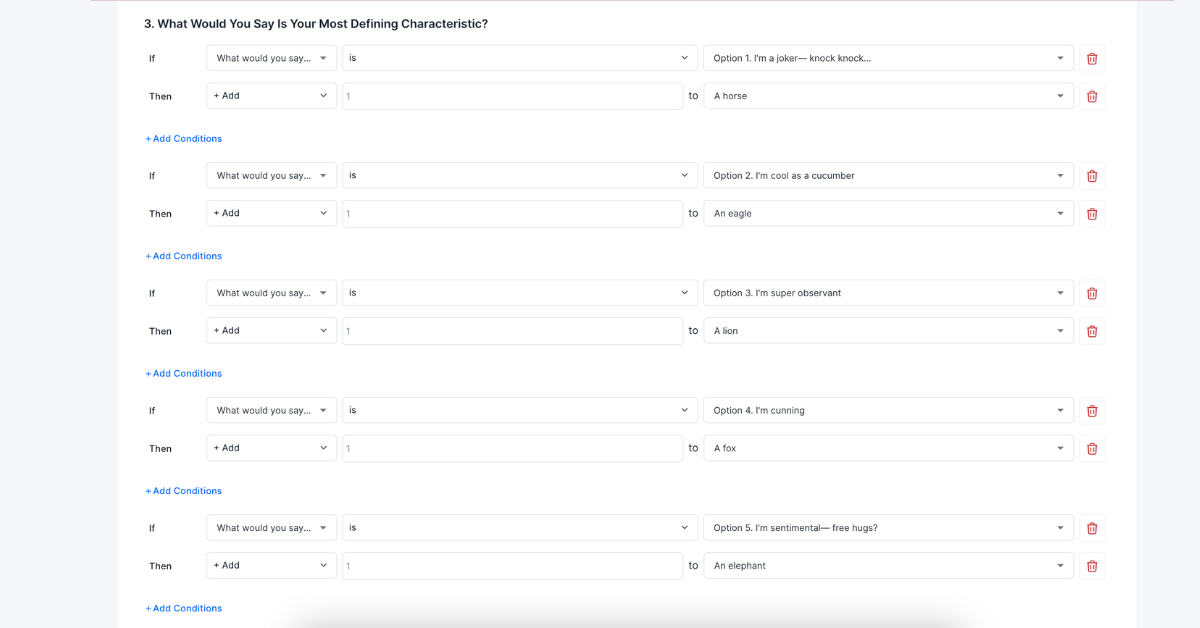The image size is (1200, 628).
Task: Open the 'A horse' outcome dropdown
Action: click(x=888, y=96)
